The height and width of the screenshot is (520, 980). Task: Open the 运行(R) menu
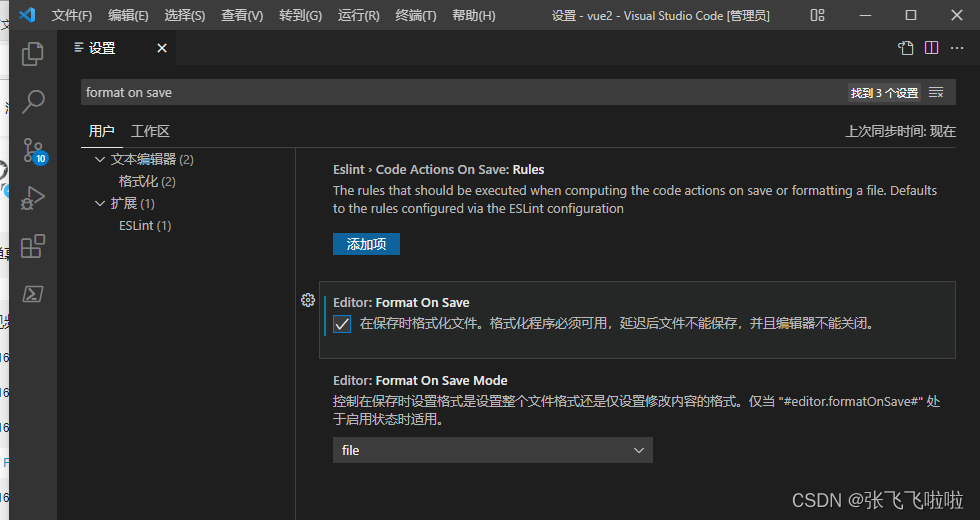[x=359, y=15]
